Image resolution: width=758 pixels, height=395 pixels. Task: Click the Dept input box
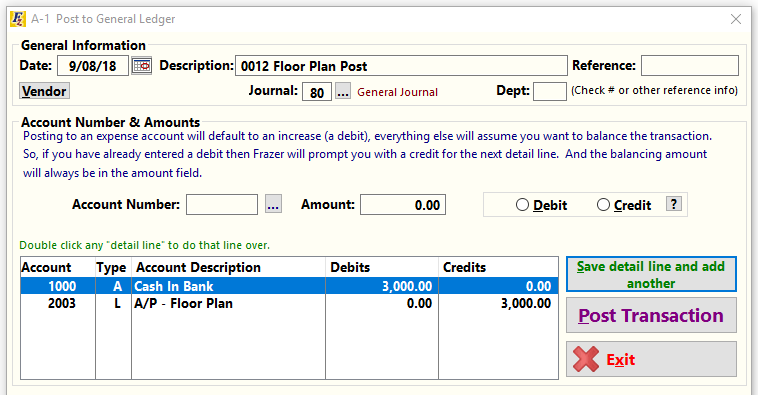click(x=550, y=91)
